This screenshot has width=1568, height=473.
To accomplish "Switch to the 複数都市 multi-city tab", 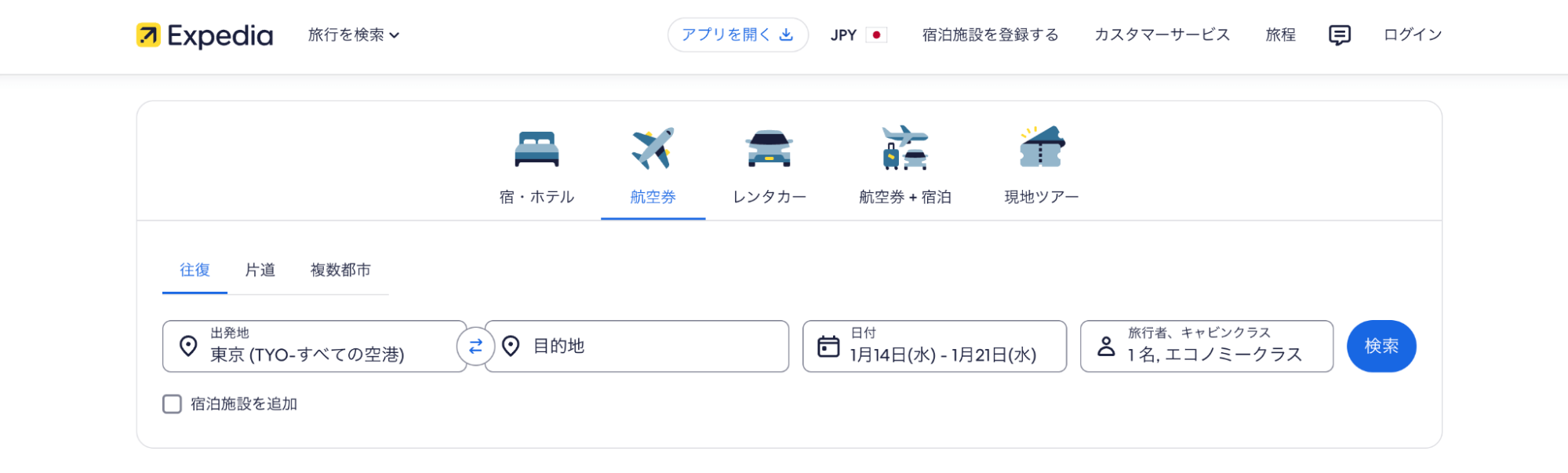I will 340,270.
